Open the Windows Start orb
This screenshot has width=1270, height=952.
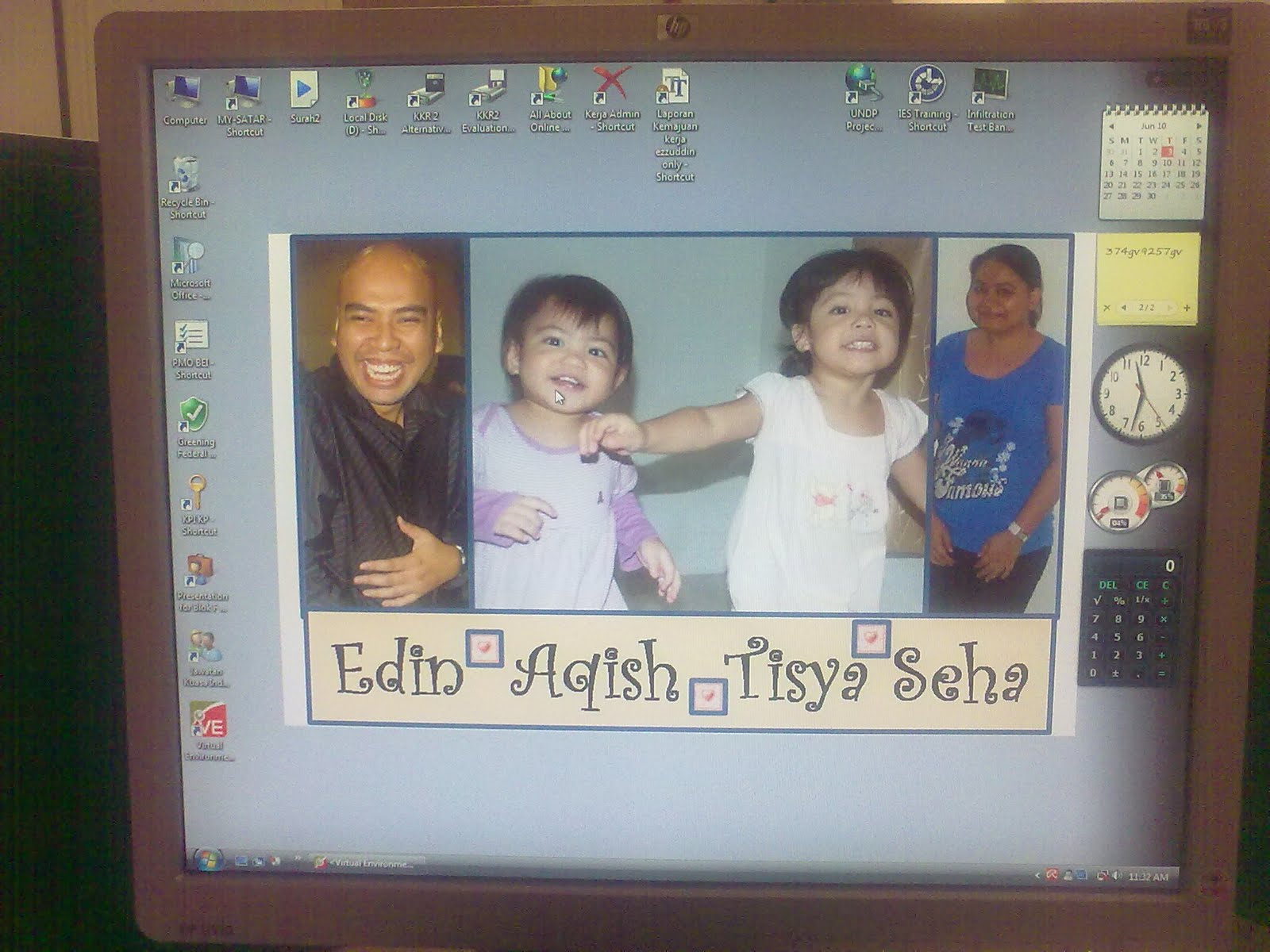point(208,861)
